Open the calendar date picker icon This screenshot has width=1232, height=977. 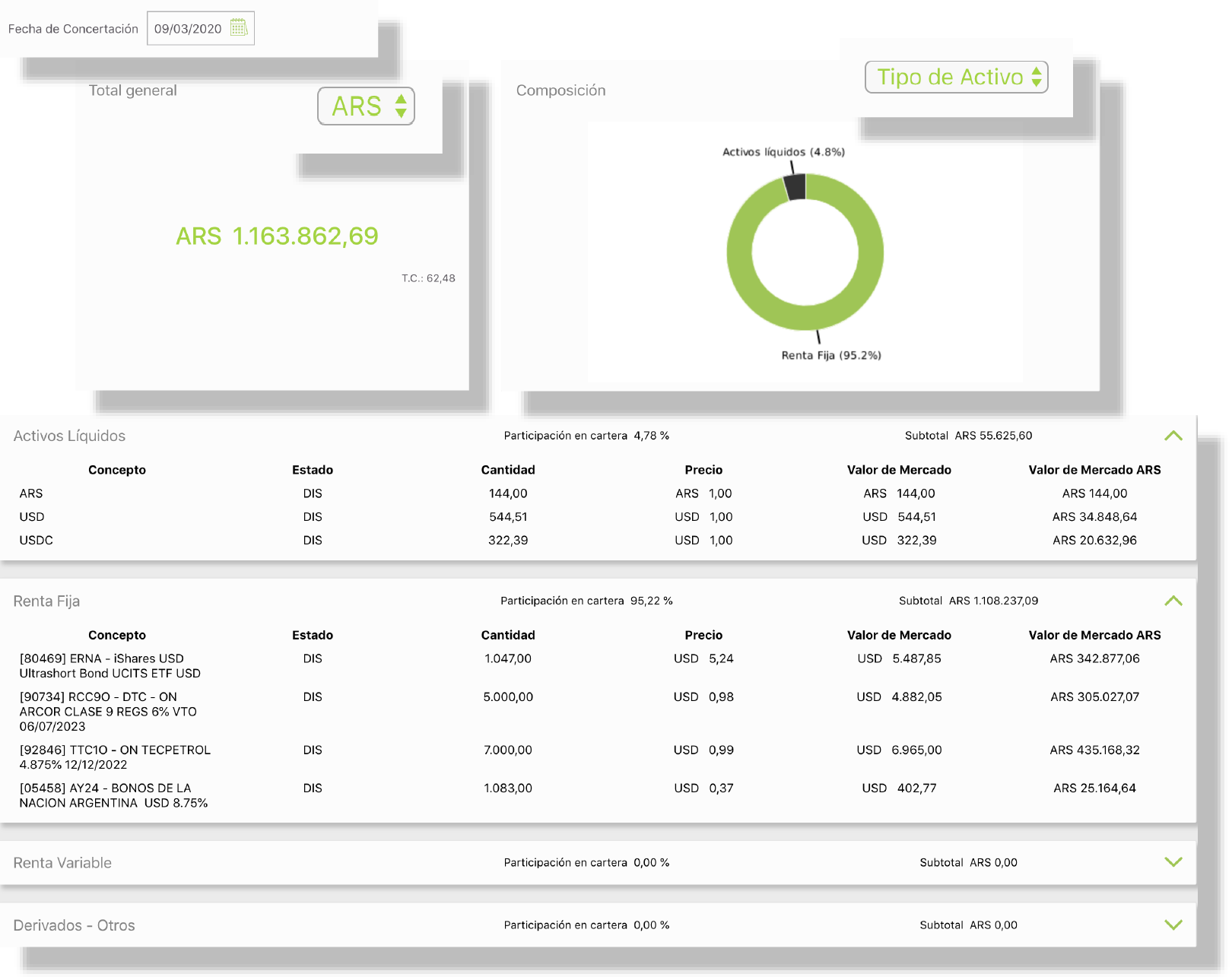coord(239,28)
